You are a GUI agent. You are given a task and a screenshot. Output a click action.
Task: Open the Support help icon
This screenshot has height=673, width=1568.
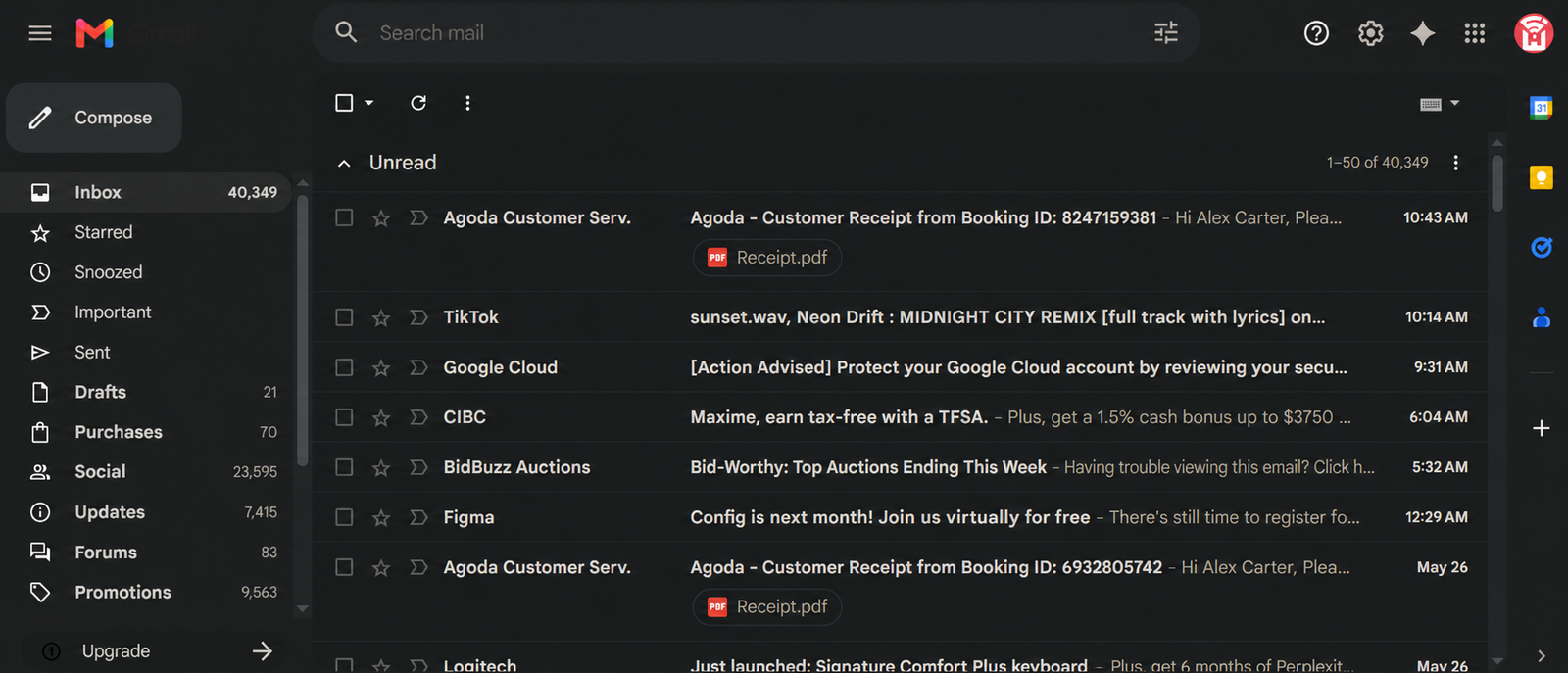(1316, 33)
